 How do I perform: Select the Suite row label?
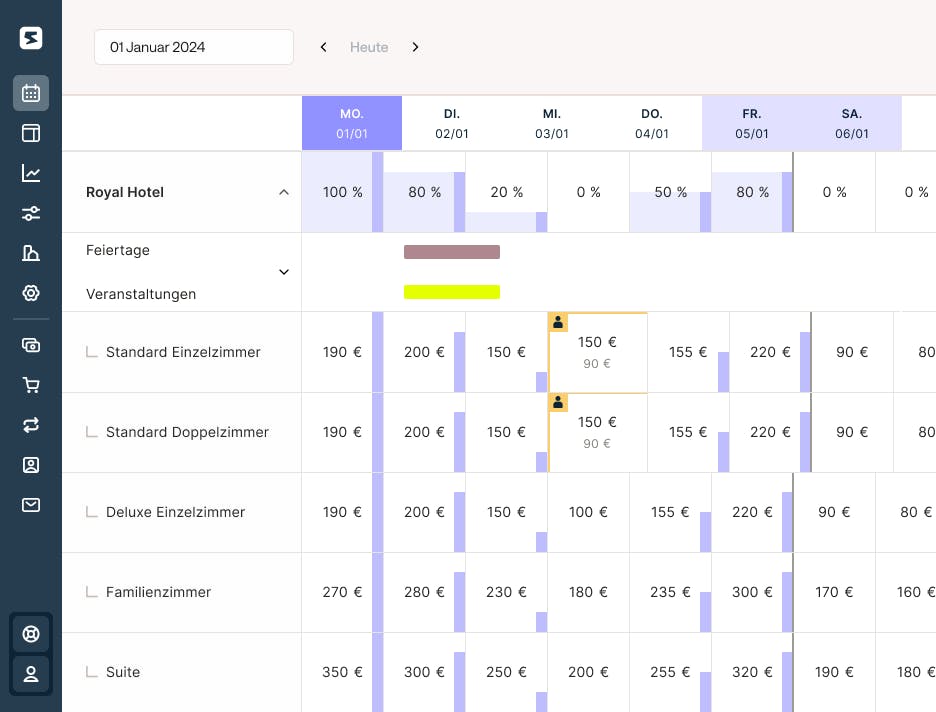[x=123, y=672]
